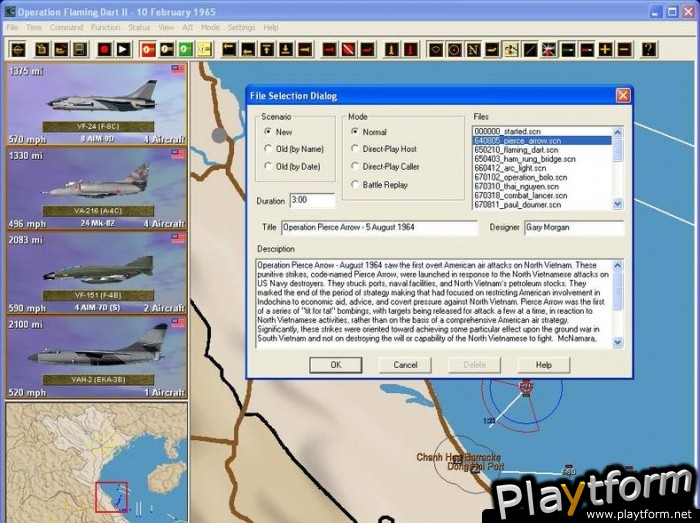Click the Files list scroll-up arrow
Viewport: 700px width, 523px height.
point(618,132)
